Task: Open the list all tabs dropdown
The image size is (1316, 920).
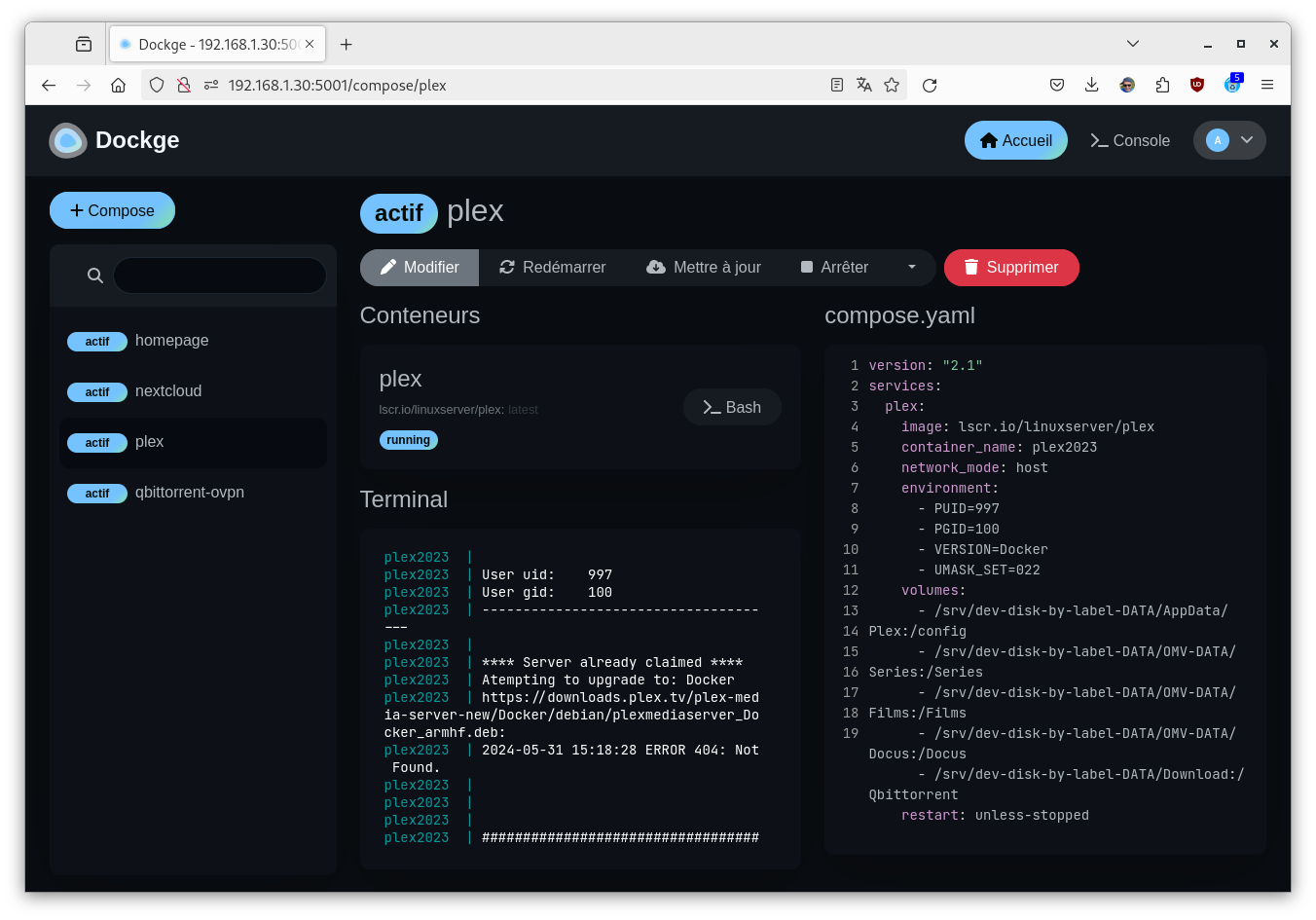Action: click(x=1133, y=44)
